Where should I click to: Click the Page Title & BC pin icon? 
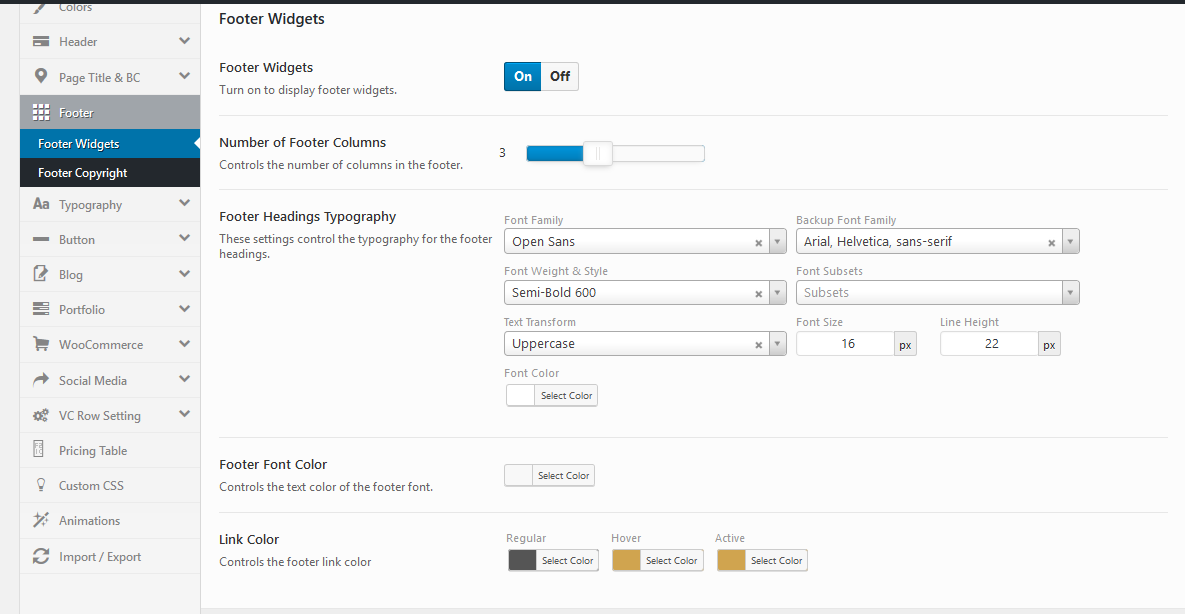click(41, 77)
